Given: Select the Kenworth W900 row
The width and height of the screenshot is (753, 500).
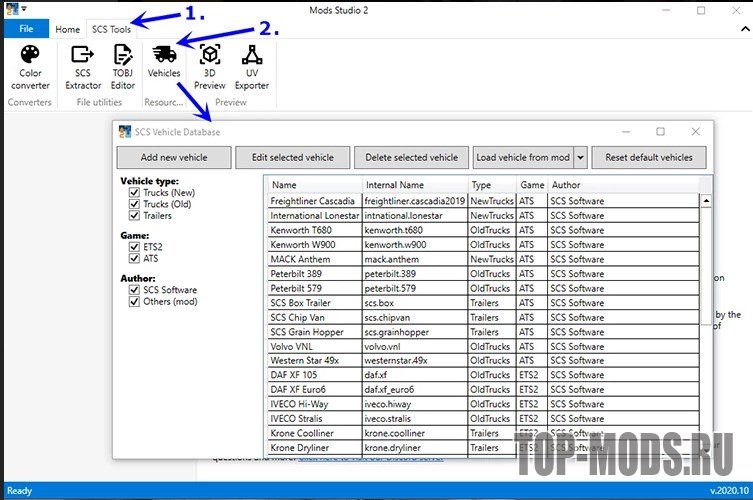Looking at the screenshot, I should (313, 245).
